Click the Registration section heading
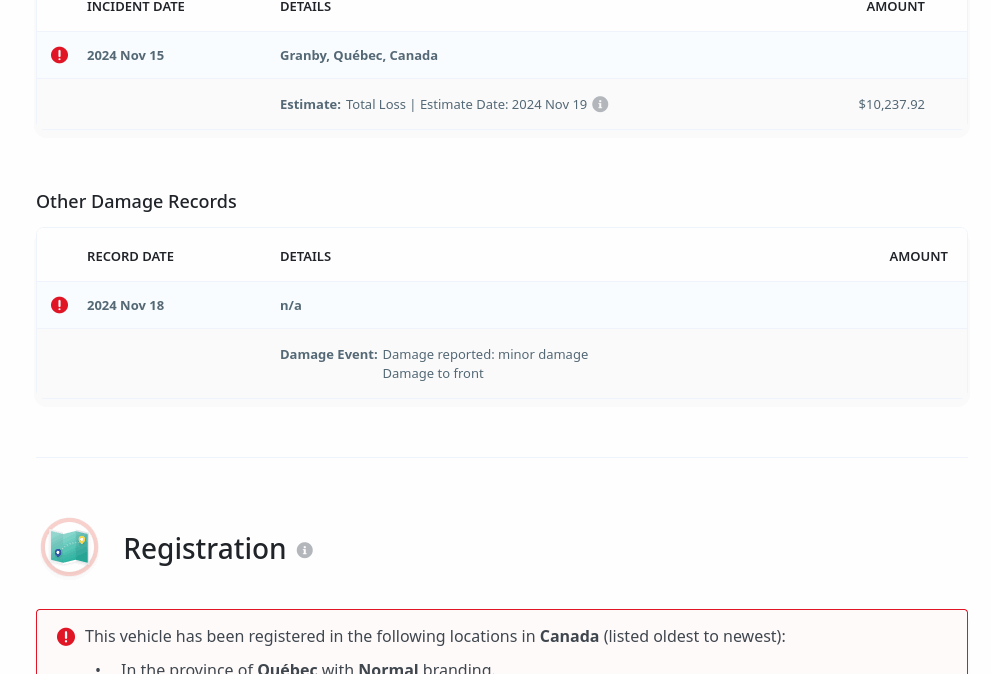 coord(204,549)
